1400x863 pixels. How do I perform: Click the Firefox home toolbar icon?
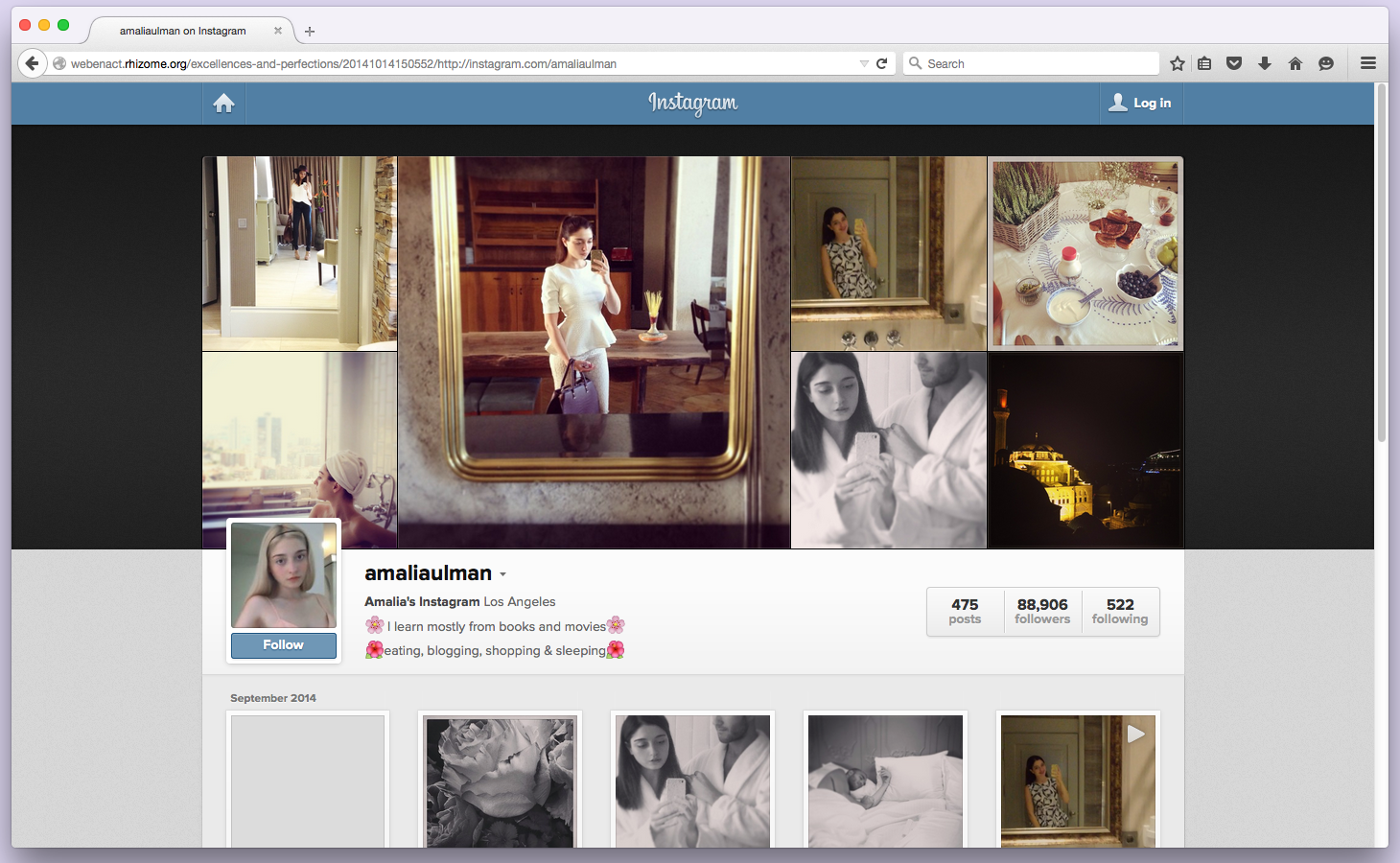point(1295,63)
